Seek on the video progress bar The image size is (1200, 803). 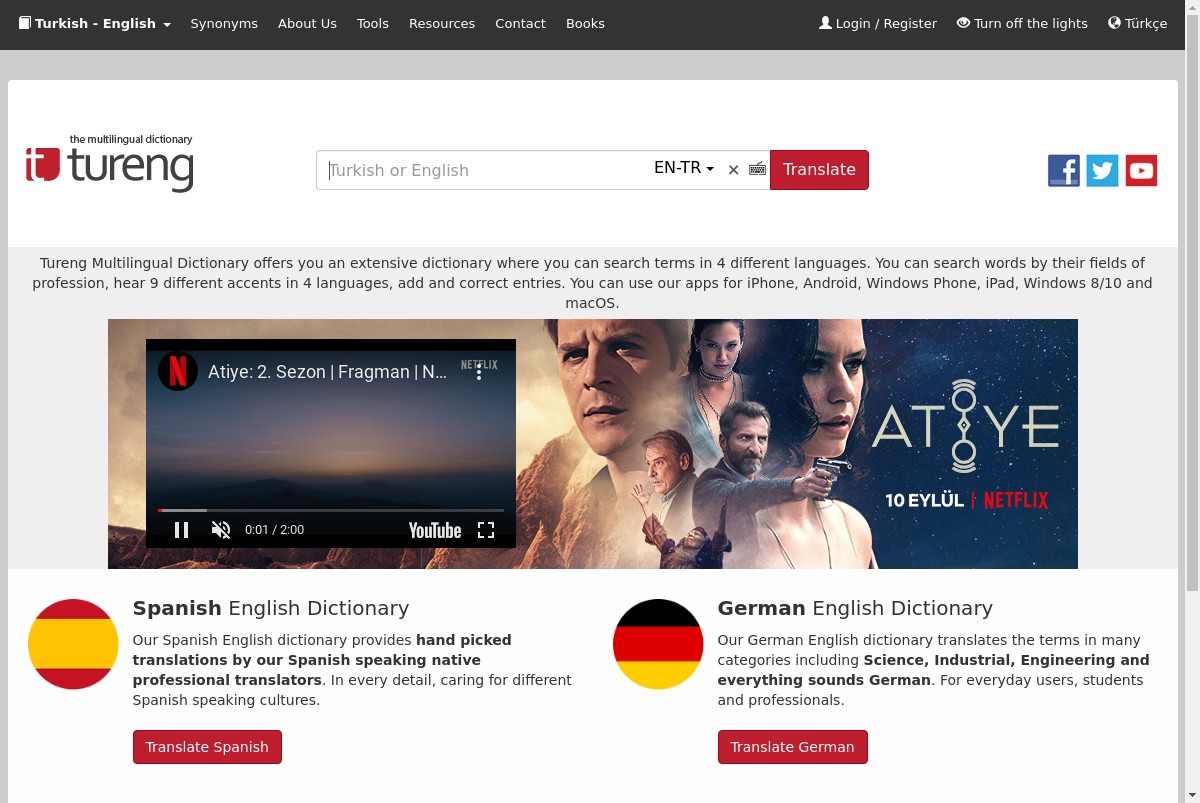click(331, 510)
